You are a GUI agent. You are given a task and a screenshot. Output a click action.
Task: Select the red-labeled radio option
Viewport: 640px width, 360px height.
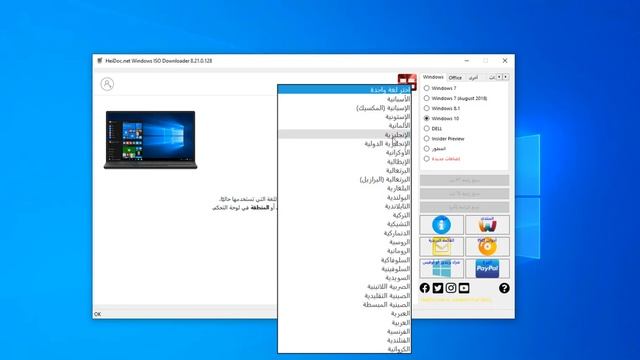pos(427,159)
